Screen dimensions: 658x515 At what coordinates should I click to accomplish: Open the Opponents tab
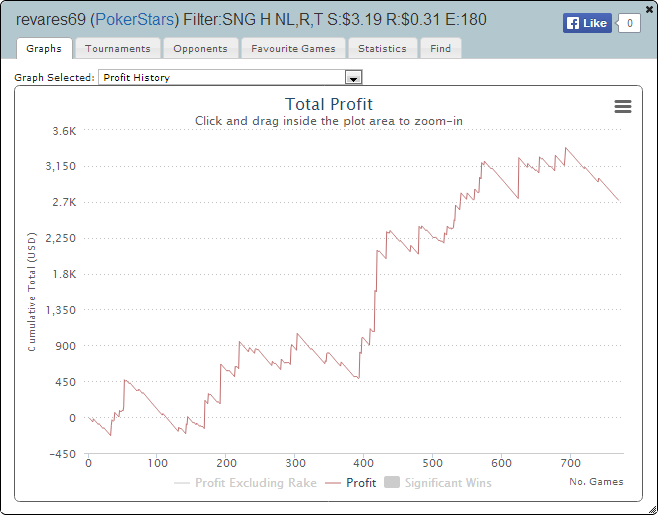click(201, 49)
